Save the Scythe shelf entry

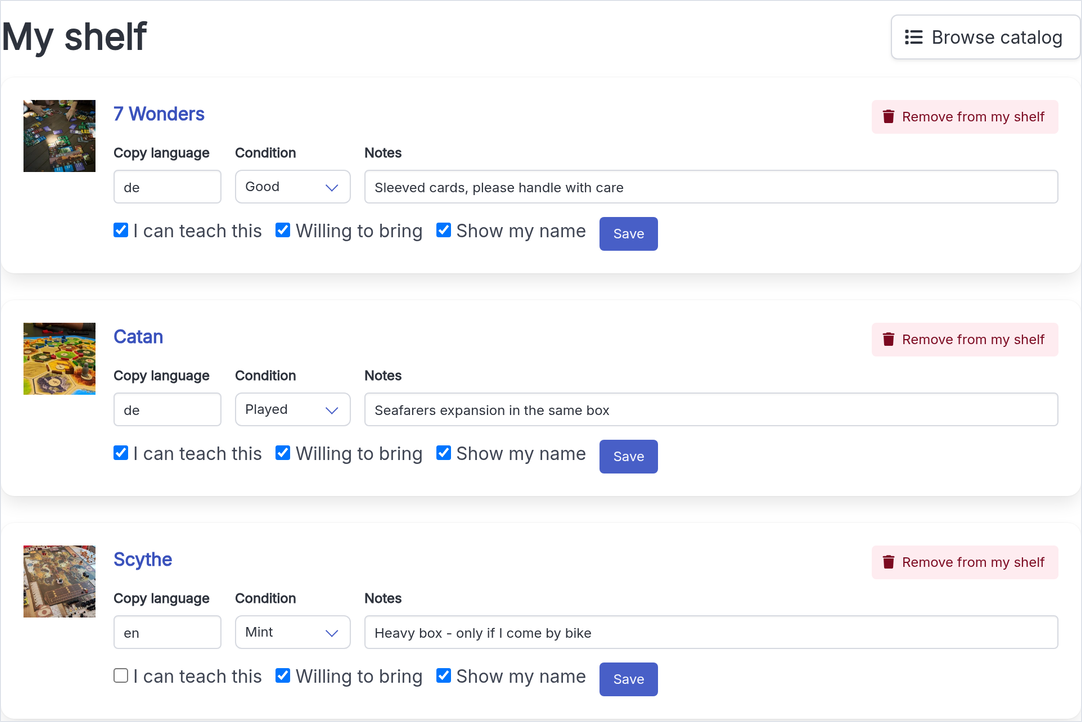point(629,680)
